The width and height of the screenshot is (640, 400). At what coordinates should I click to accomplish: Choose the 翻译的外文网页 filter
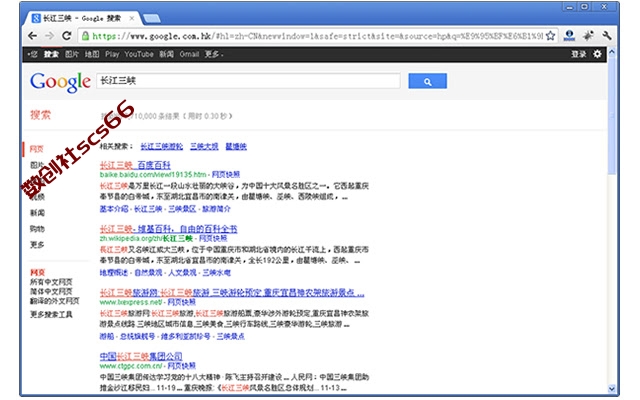click(55, 301)
